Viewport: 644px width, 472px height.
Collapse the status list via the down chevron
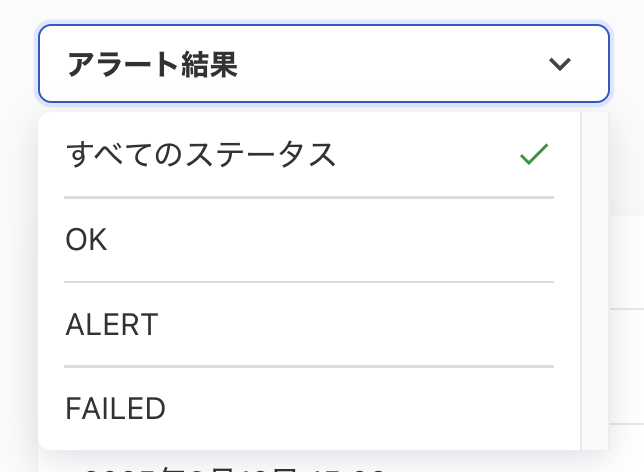(x=560, y=65)
